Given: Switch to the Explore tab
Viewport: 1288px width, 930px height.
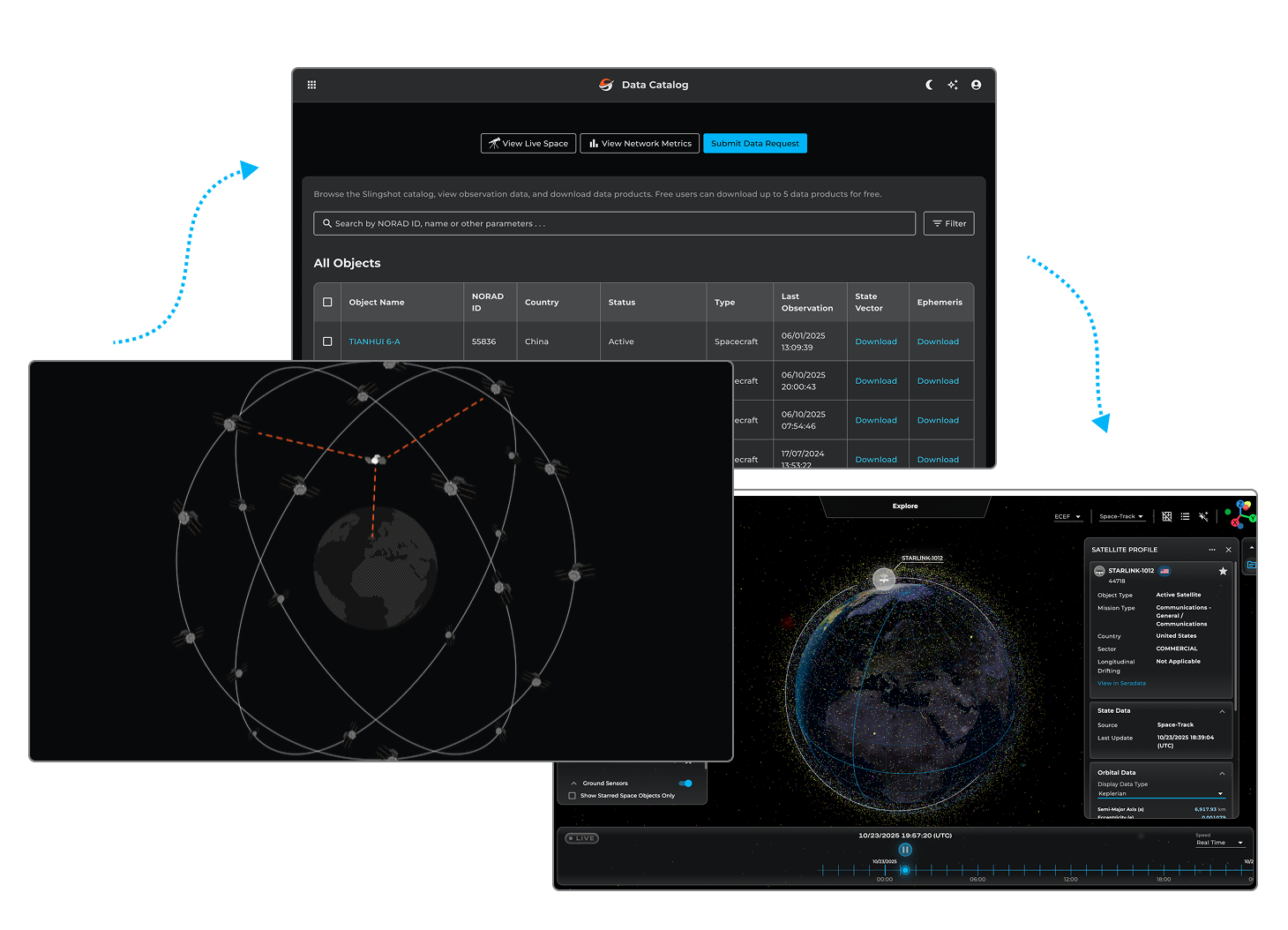Looking at the screenshot, I should click(x=905, y=506).
